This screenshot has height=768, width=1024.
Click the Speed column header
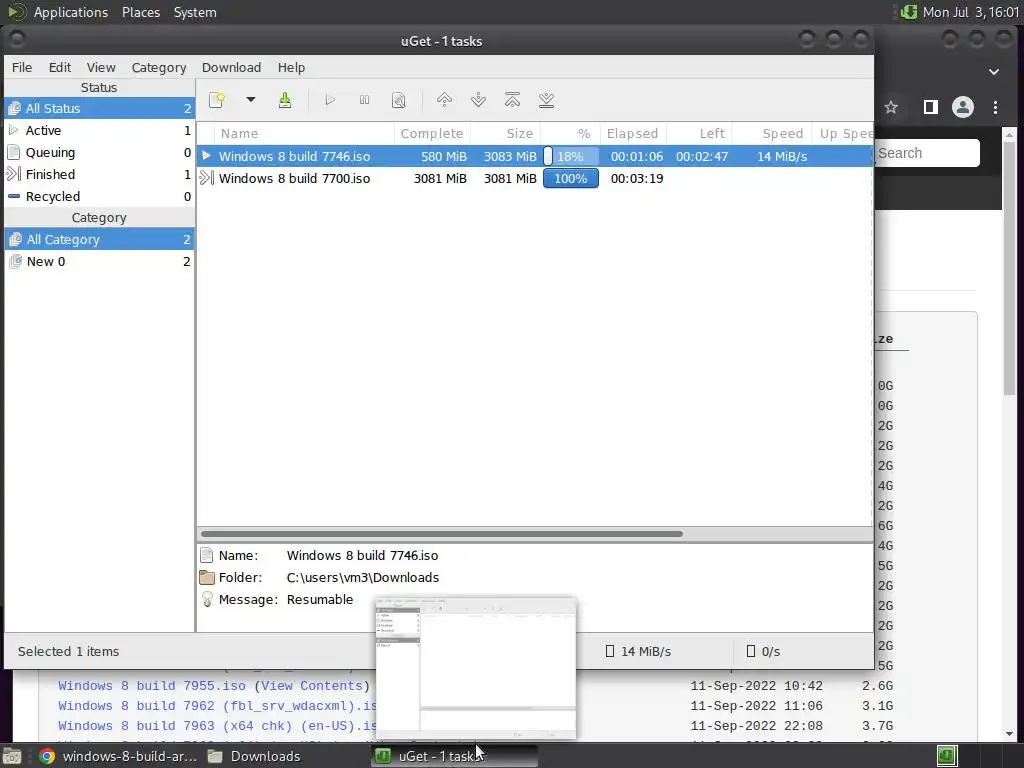coord(771,133)
